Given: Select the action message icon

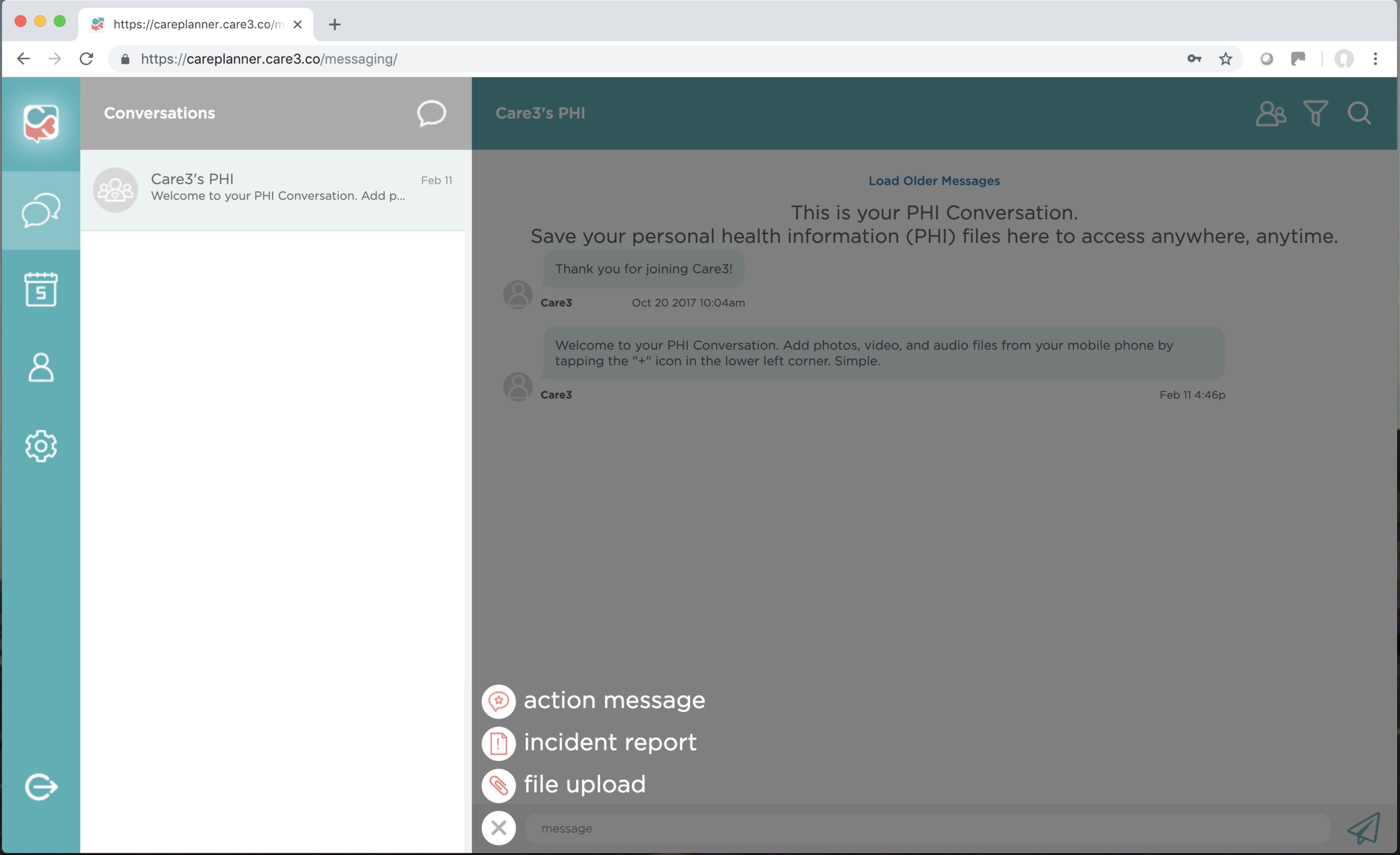Looking at the screenshot, I should (498, 701).
